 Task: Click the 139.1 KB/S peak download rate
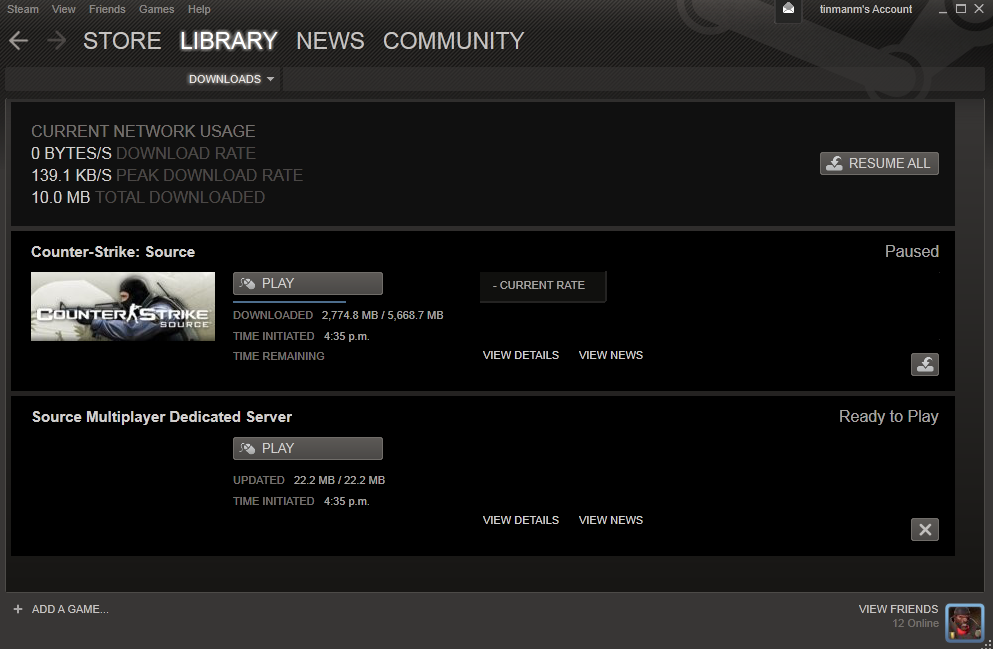pyautogui.click(x=71, y=175)
